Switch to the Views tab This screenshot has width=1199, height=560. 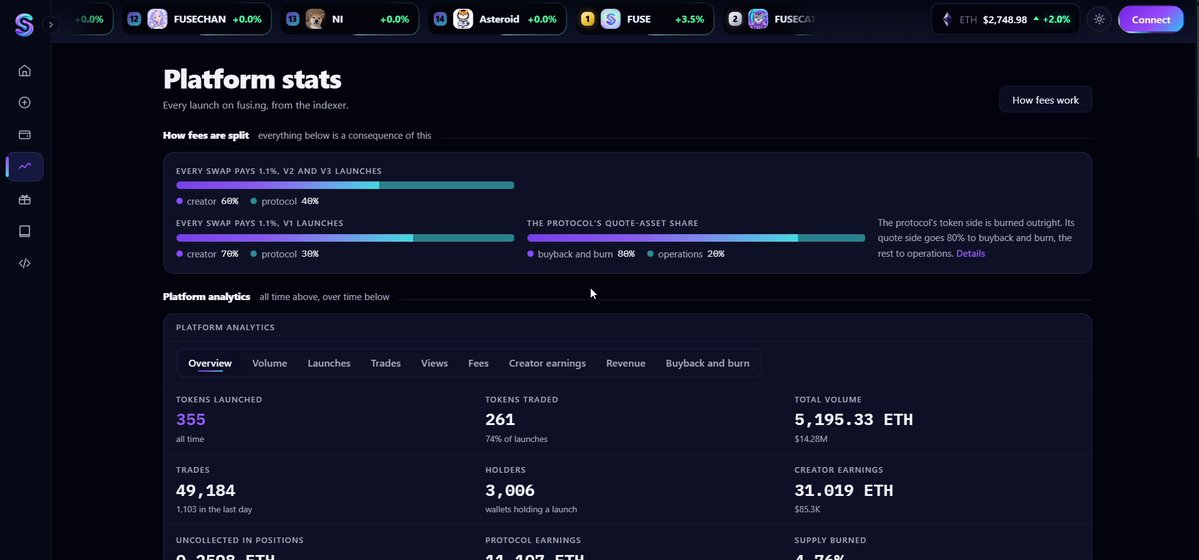tap(434, 363)
